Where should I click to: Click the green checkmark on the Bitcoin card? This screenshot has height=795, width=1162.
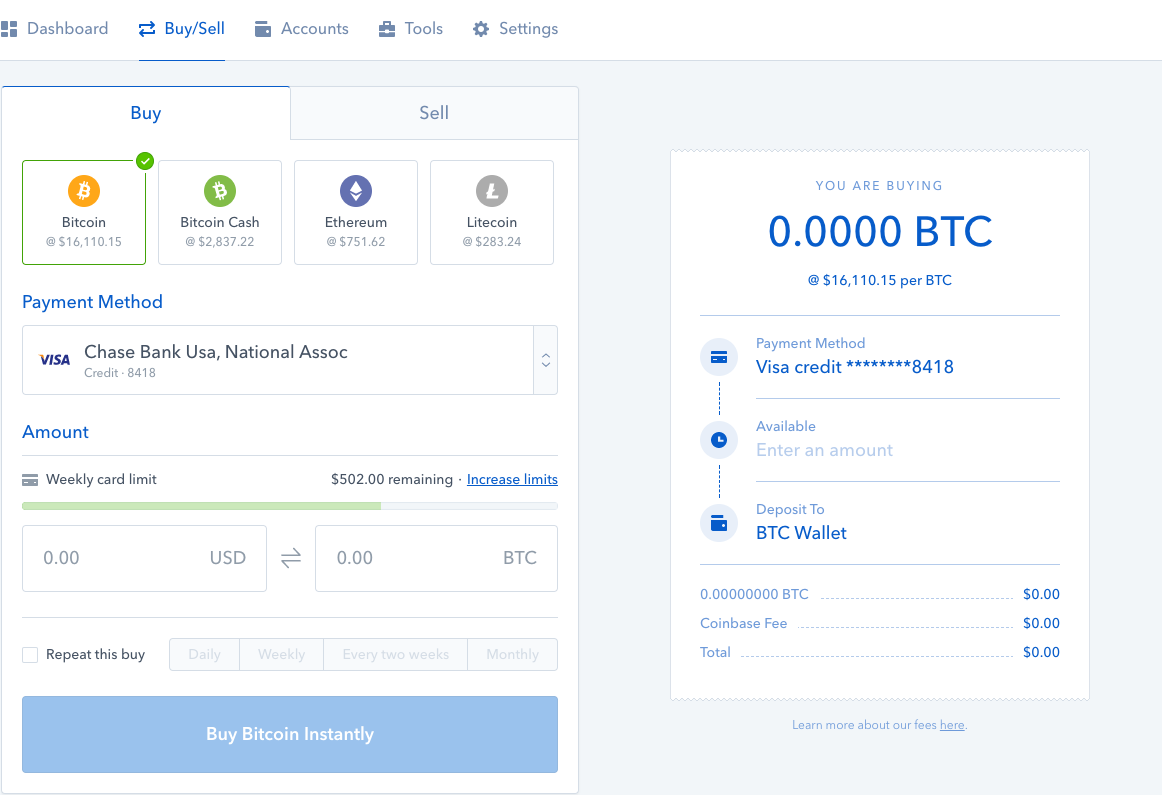pos(145,161)
